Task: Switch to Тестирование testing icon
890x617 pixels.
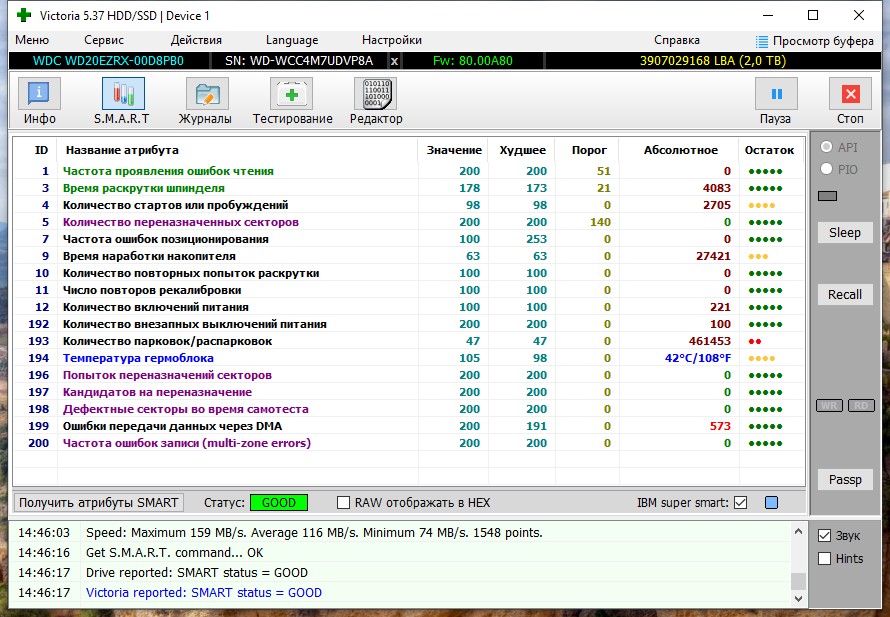Action: click(291, 93)
